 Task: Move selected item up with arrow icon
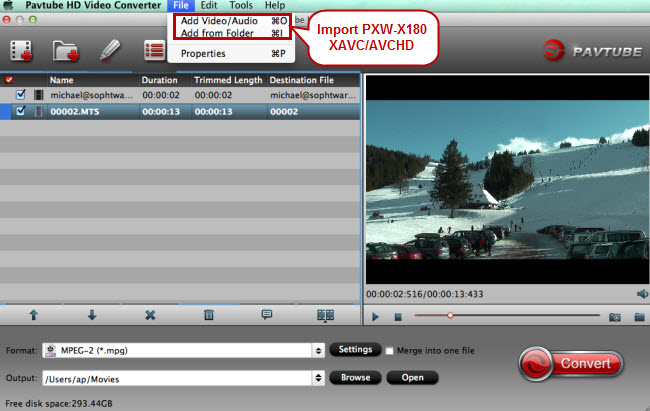tap(34, 315)
